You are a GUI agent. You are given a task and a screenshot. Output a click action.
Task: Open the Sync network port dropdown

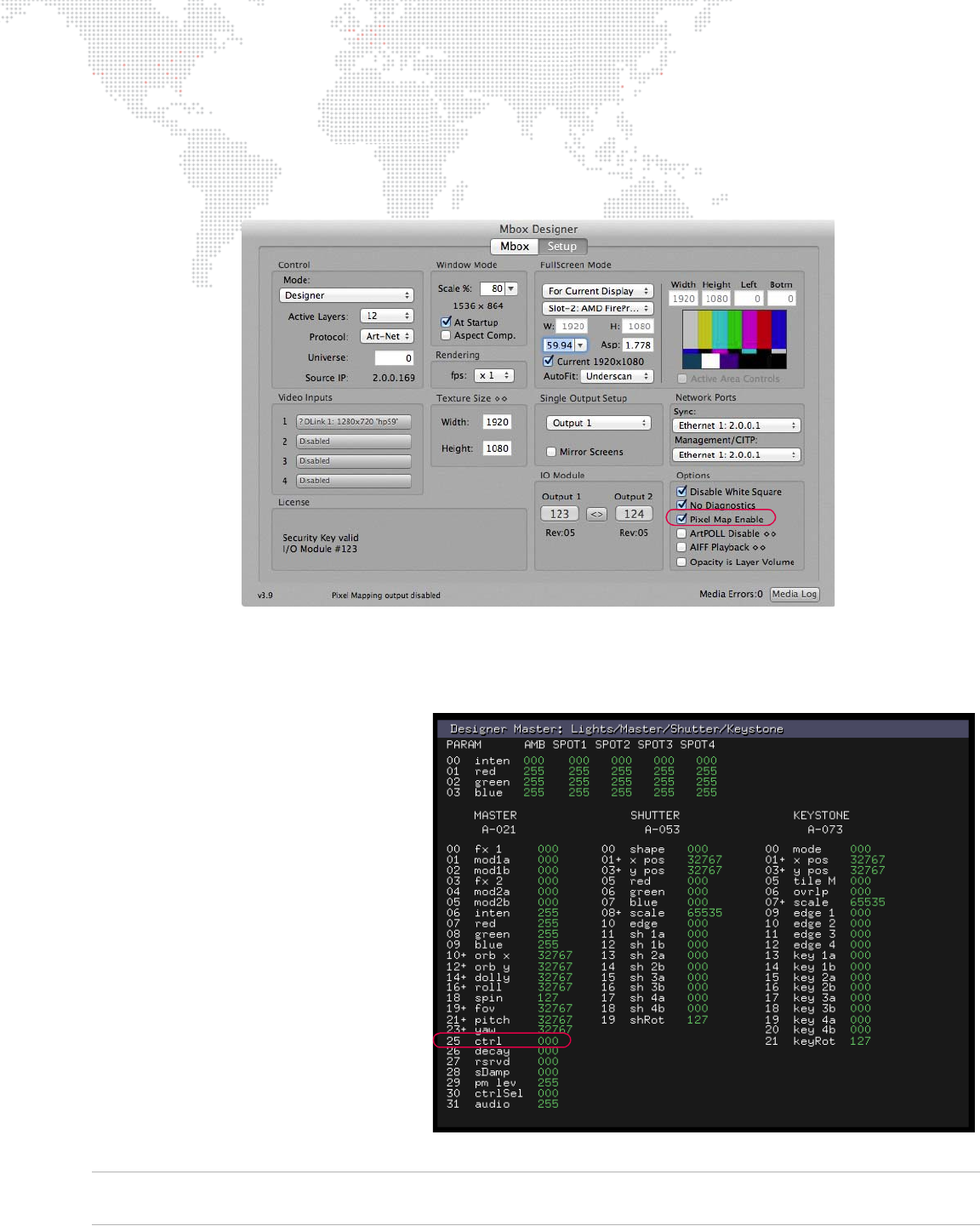[736, 425]
